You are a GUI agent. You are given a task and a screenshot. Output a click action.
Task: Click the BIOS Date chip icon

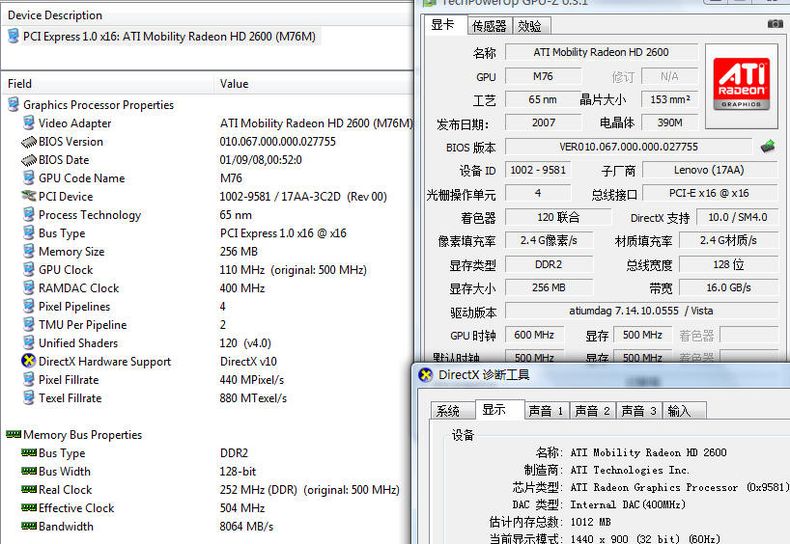(x=29, y=160)
